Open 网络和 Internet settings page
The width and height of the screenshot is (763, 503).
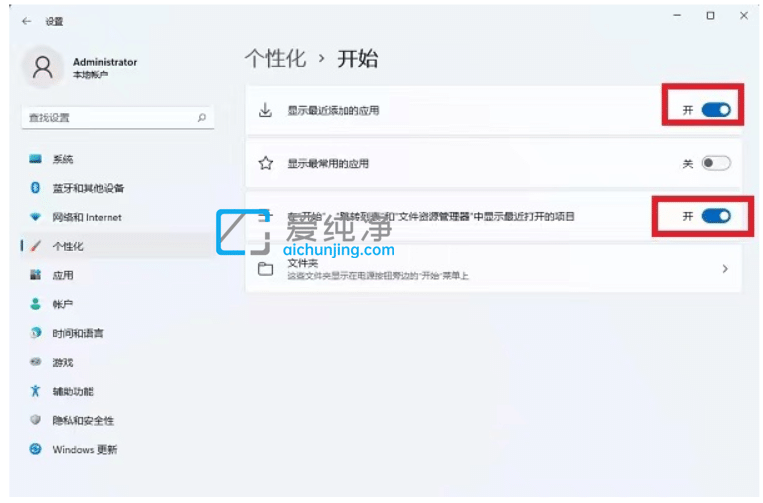coord(117,217)
